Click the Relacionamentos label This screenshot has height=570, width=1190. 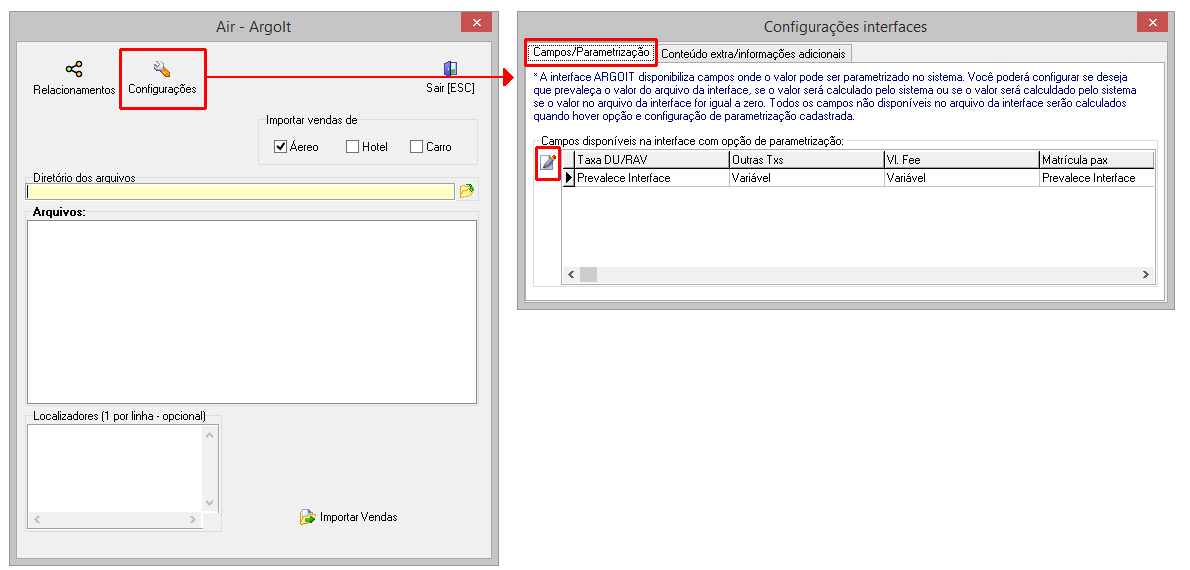click(x=74, y=90)
